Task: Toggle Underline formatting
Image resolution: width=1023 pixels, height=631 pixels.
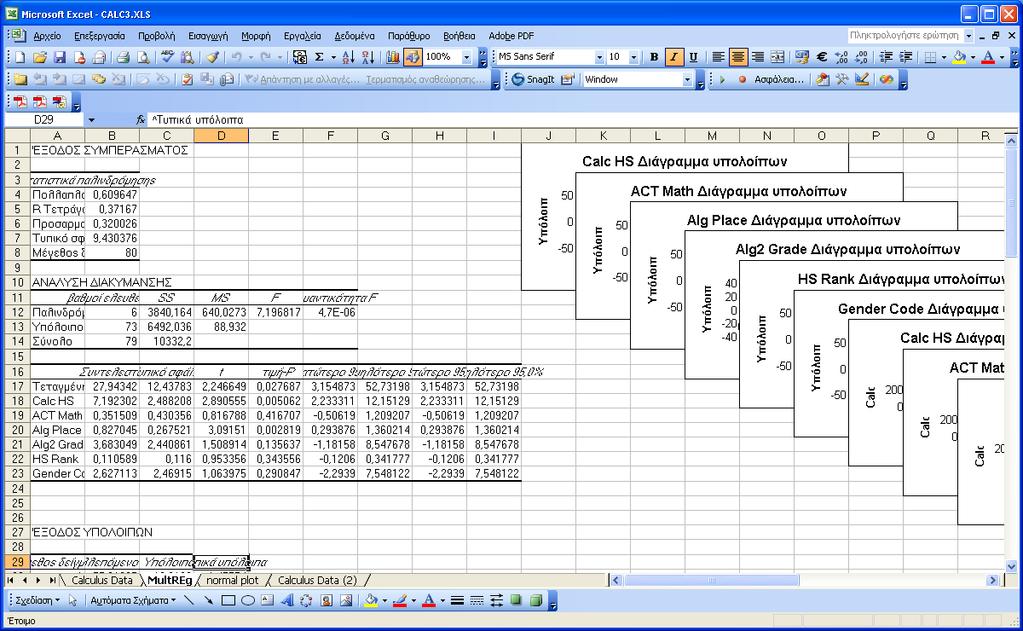Action: tap(693, 57)
